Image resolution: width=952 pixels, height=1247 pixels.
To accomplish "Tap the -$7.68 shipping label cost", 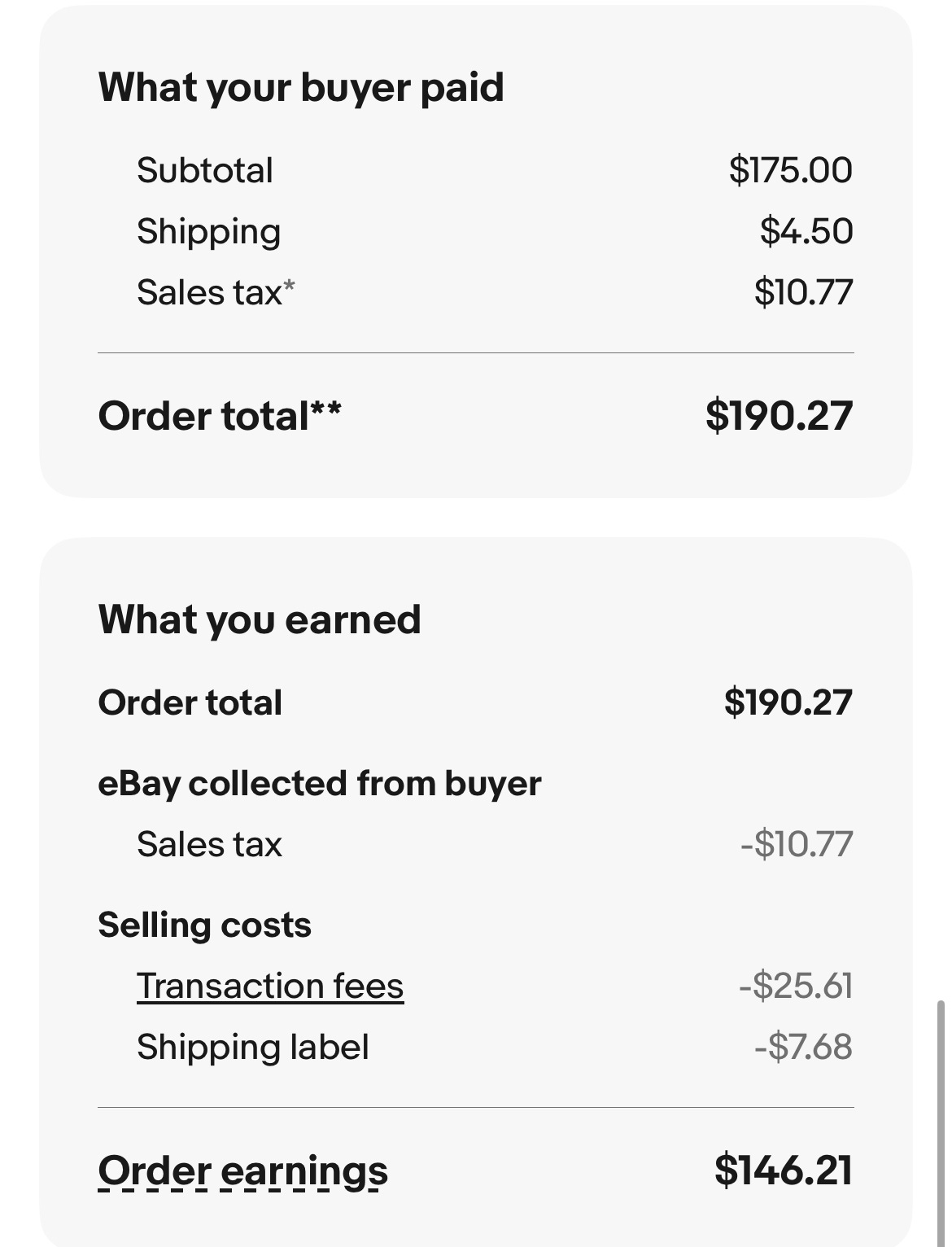I will (x=803, y=1047).
